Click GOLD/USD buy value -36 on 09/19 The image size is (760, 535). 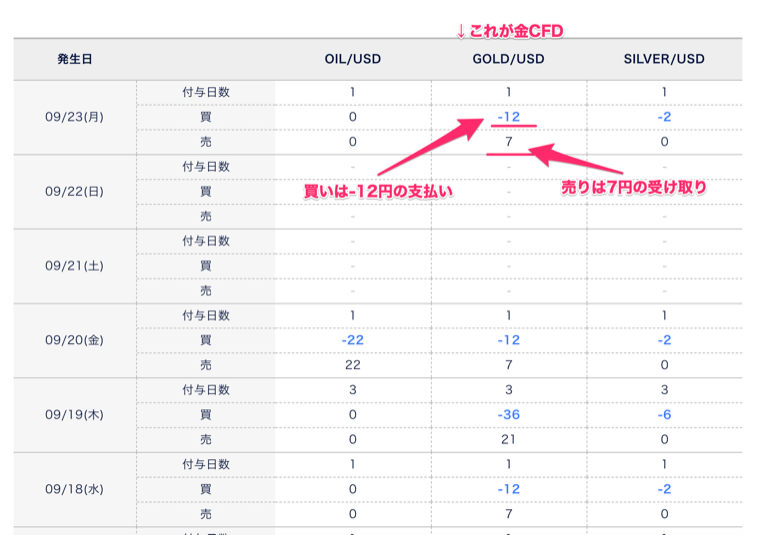pos(508,415)
